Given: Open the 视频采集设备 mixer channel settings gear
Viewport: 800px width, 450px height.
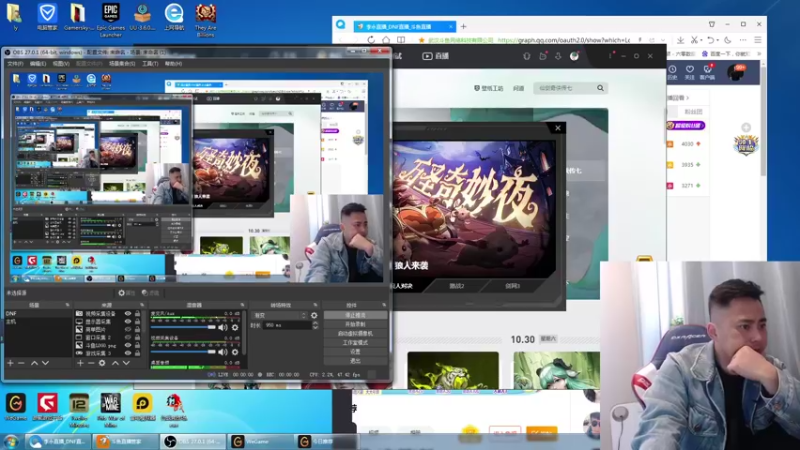Looking at the screenshot, I should coord(235,352).
